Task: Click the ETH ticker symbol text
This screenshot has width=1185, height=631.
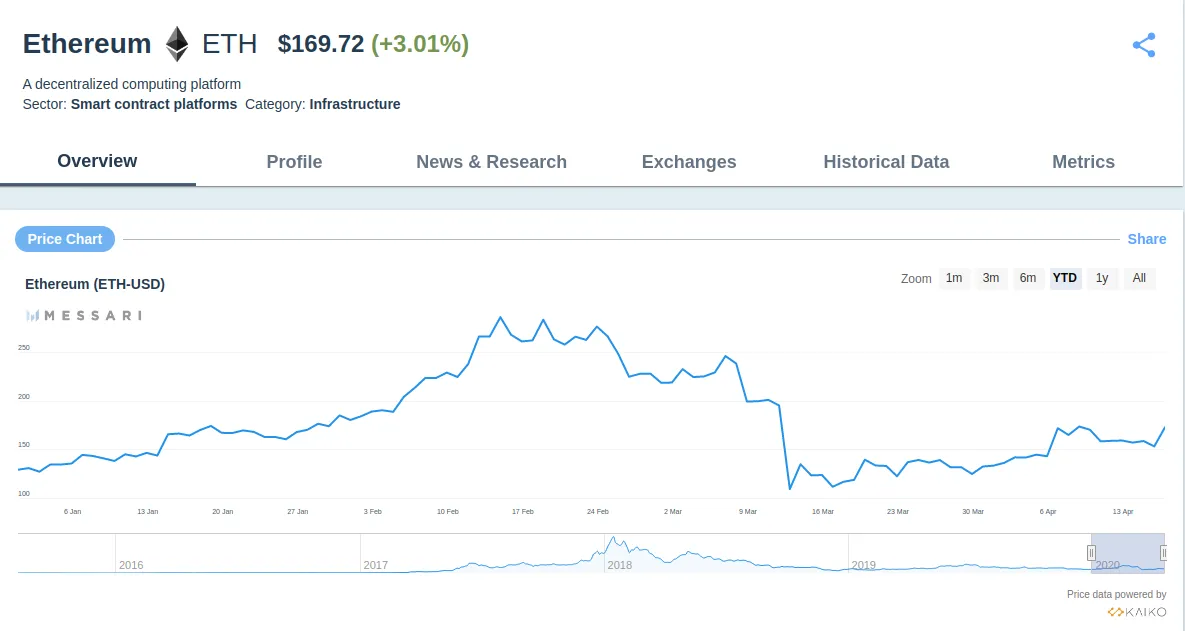Action: pyautogui.click(x=230, y=44)
